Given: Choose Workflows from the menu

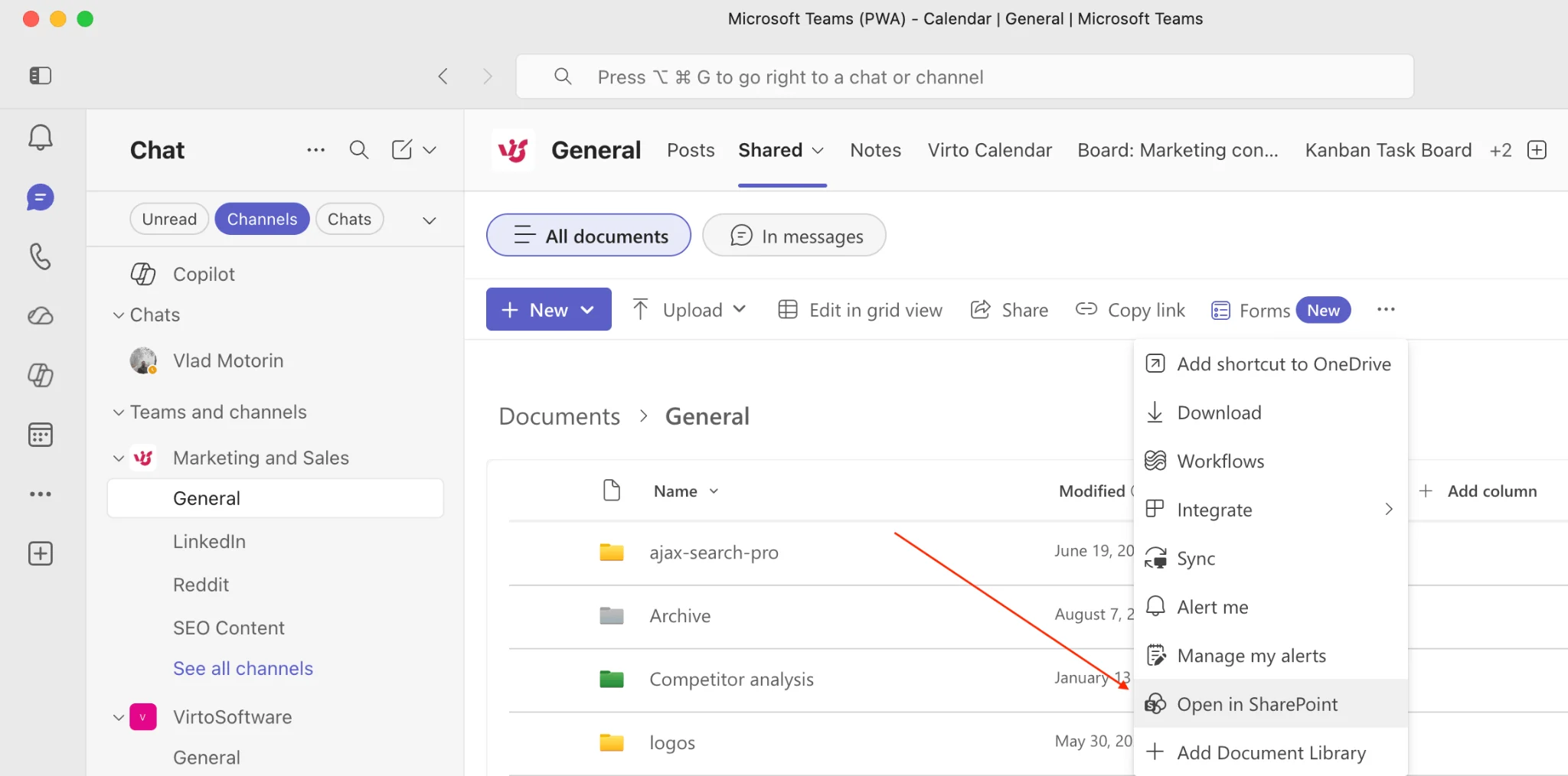Looking at the screenshot, I should (1271, 461).
